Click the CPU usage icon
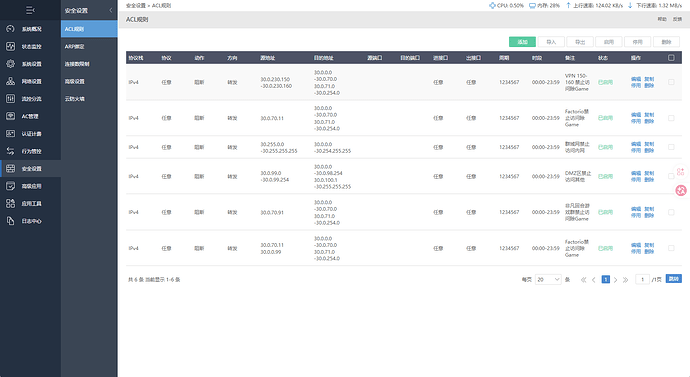 [492, 5]
